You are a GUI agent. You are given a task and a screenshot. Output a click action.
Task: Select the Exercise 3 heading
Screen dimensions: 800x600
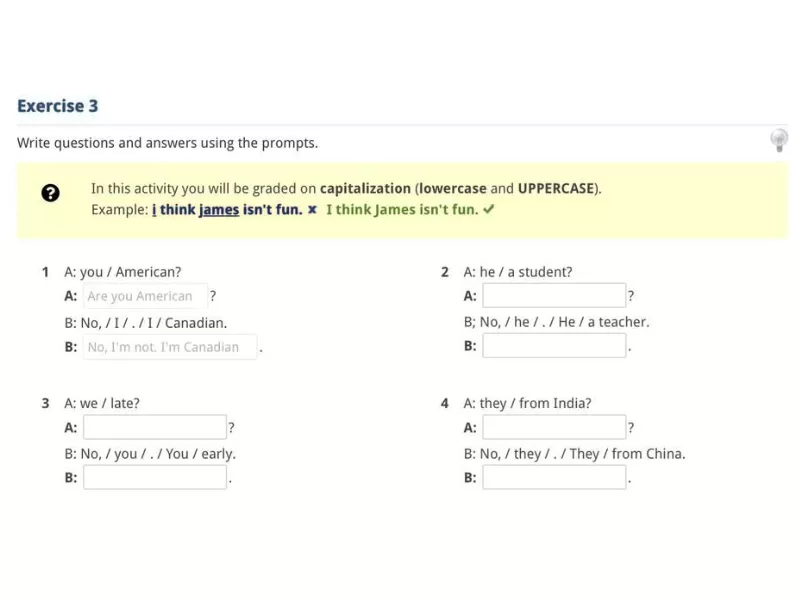tap(57, 105)
